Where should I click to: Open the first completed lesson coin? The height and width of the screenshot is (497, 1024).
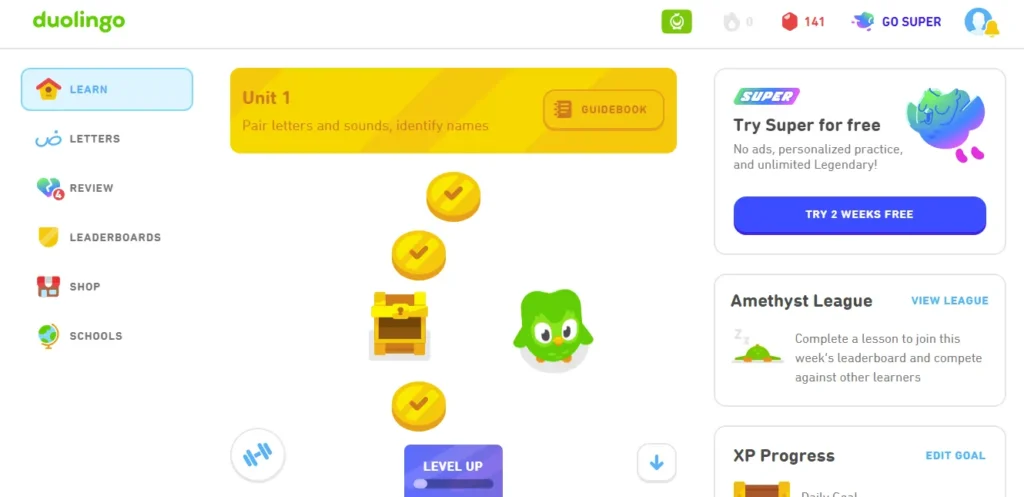point(453,196)
